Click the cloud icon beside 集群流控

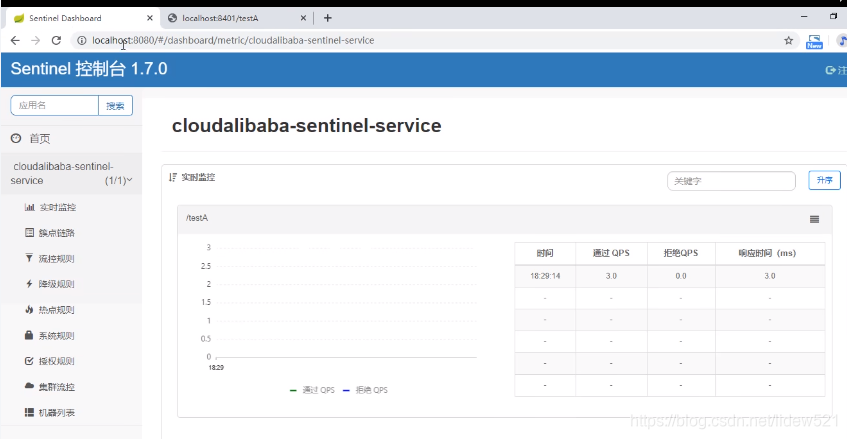click(x=29, y=386)
